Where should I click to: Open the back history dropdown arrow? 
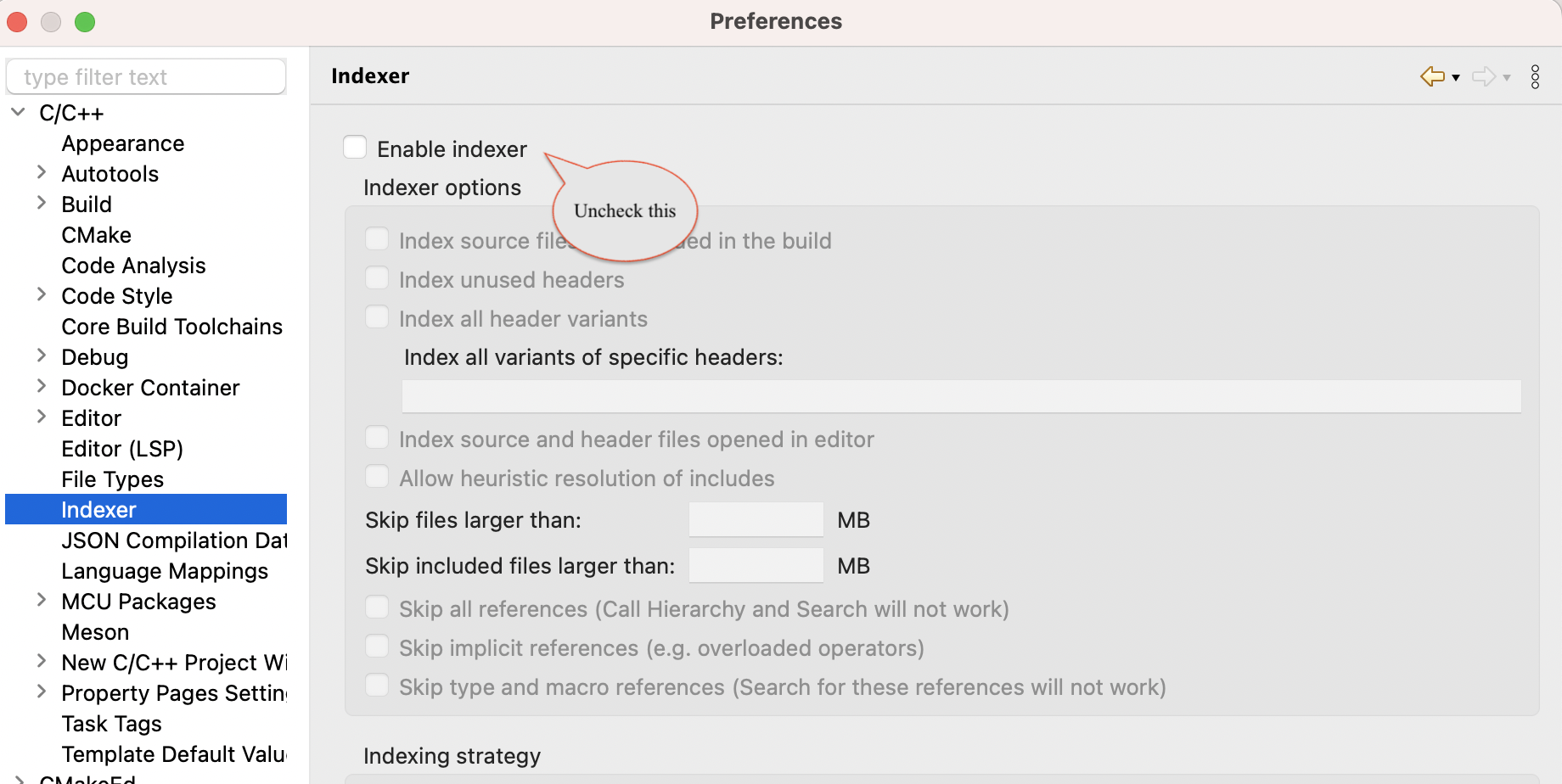pos(1455,78)
